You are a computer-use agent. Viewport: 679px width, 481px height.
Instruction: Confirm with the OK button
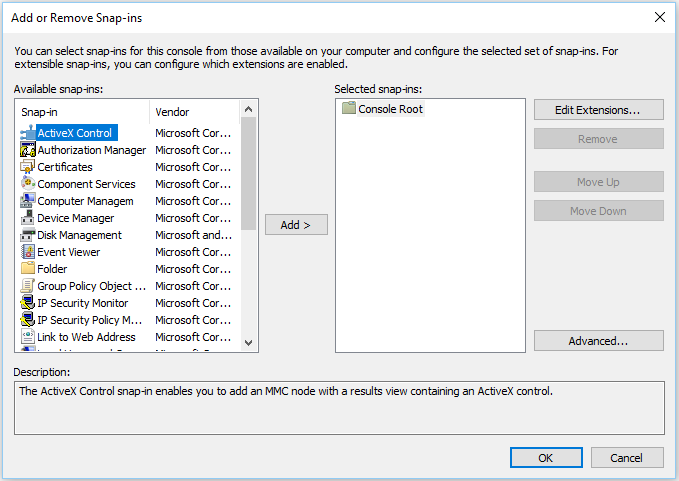(545, 457)
